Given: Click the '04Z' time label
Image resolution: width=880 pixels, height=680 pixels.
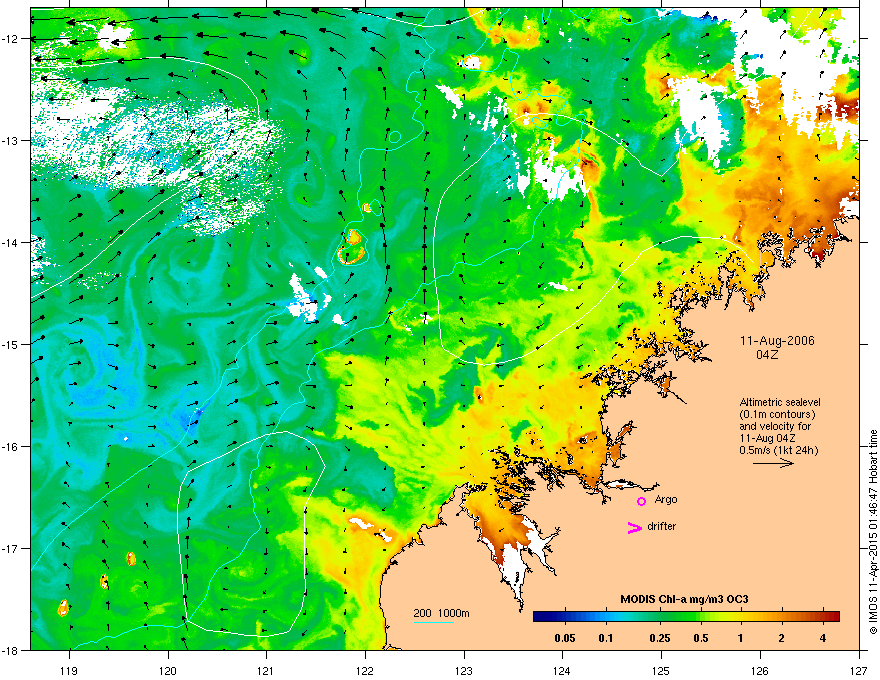Looking at the screenshot, I should pyautogui.click(x=767, y=355).
